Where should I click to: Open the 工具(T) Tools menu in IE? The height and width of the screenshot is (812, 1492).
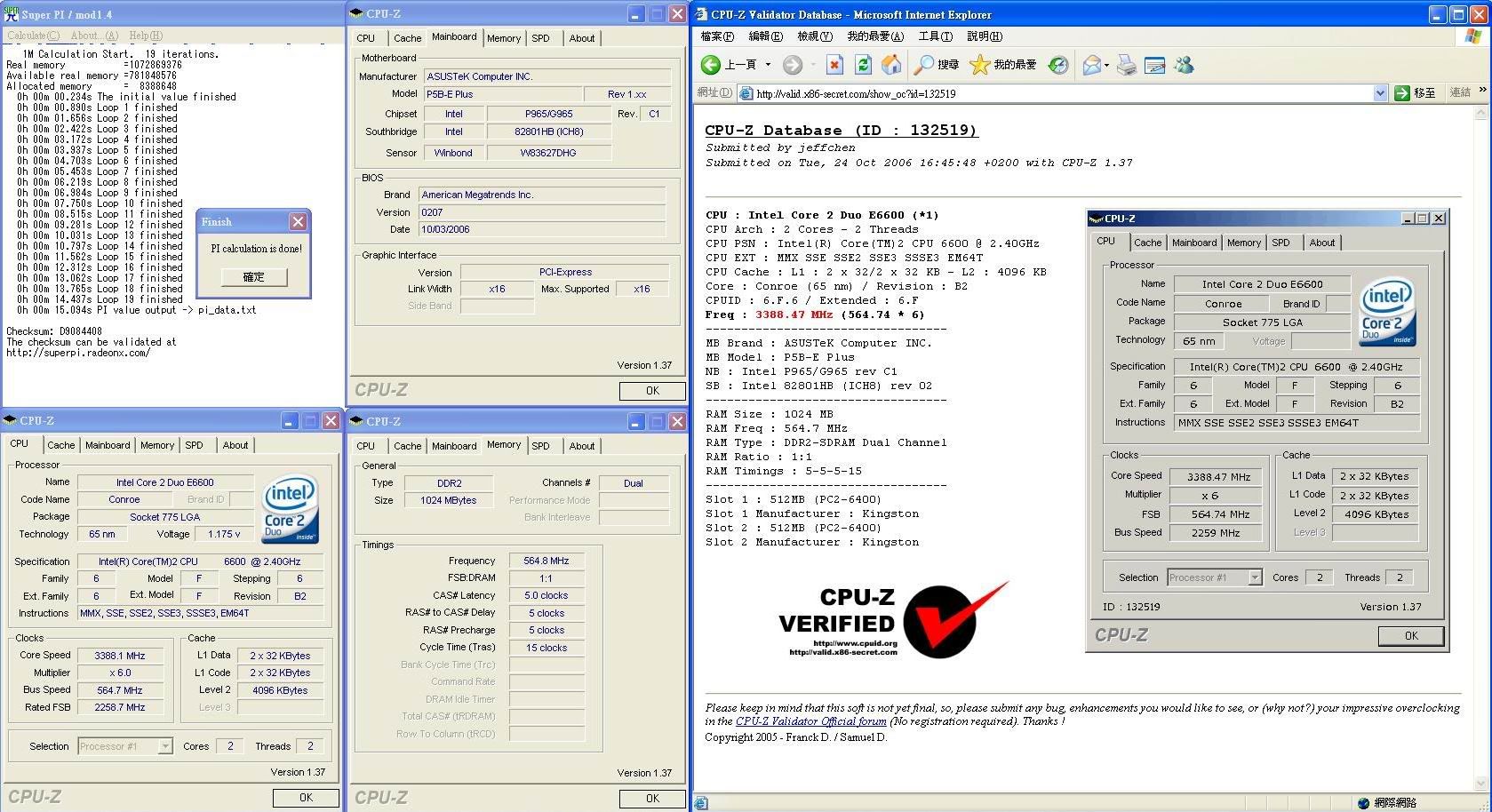[936, 36]
